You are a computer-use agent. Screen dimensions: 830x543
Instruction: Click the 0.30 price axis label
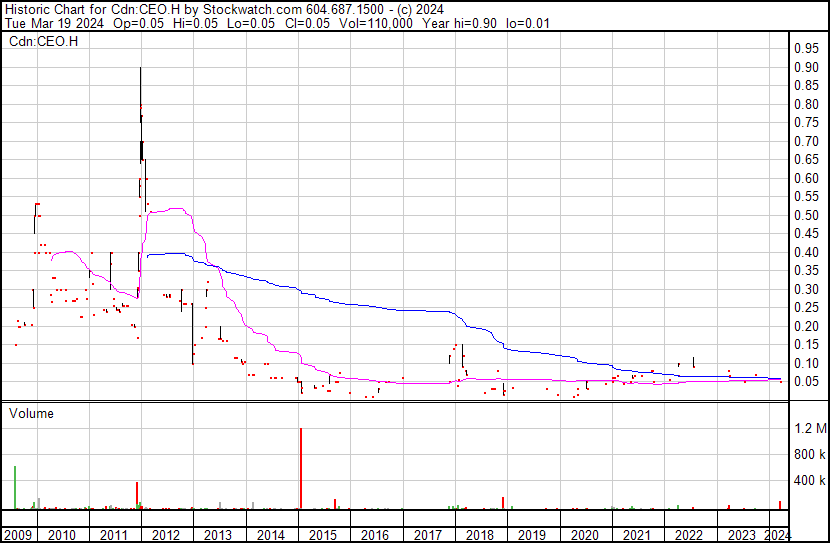(807, 289)
